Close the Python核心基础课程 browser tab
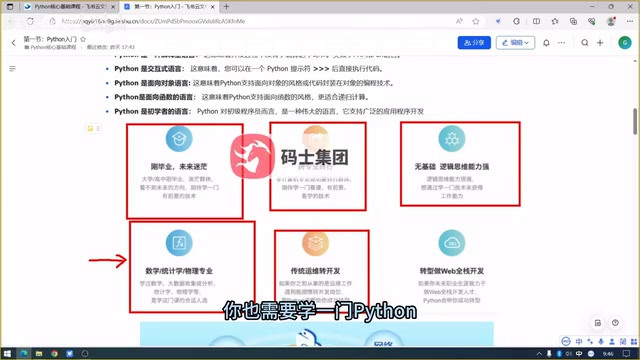640x360 pixels. click(x=113, y=7)
